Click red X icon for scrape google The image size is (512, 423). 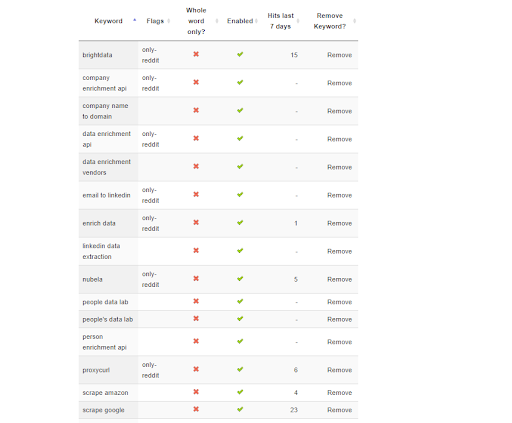(x=196, y=409)
